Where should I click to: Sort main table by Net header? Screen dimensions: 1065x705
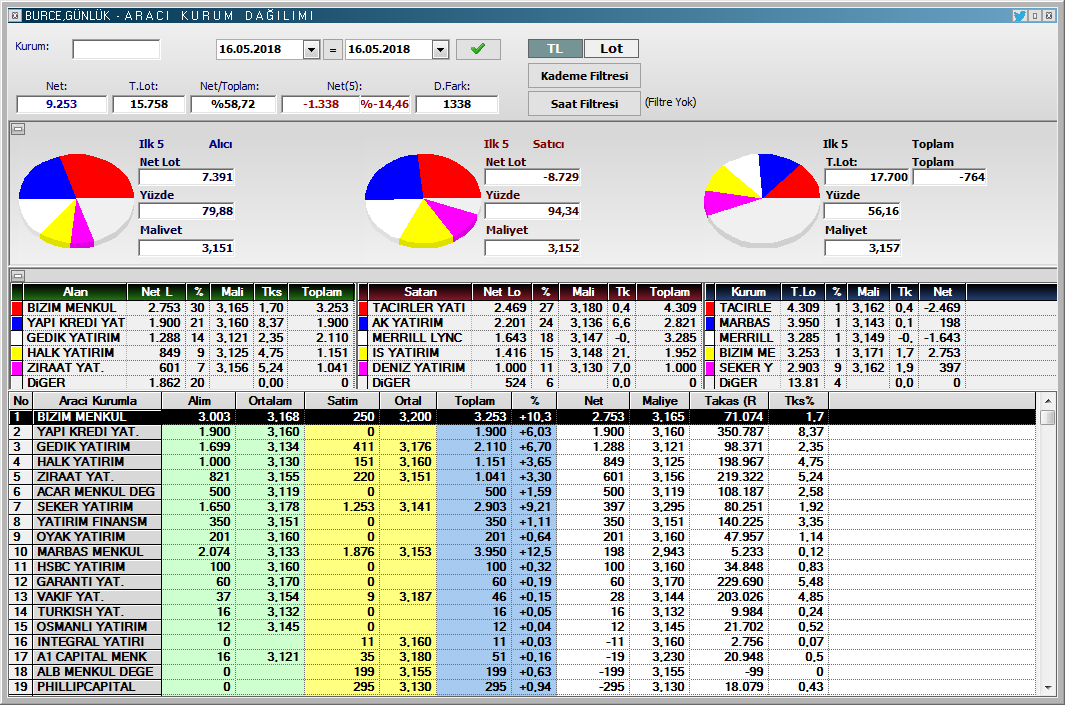pos(594,401)
